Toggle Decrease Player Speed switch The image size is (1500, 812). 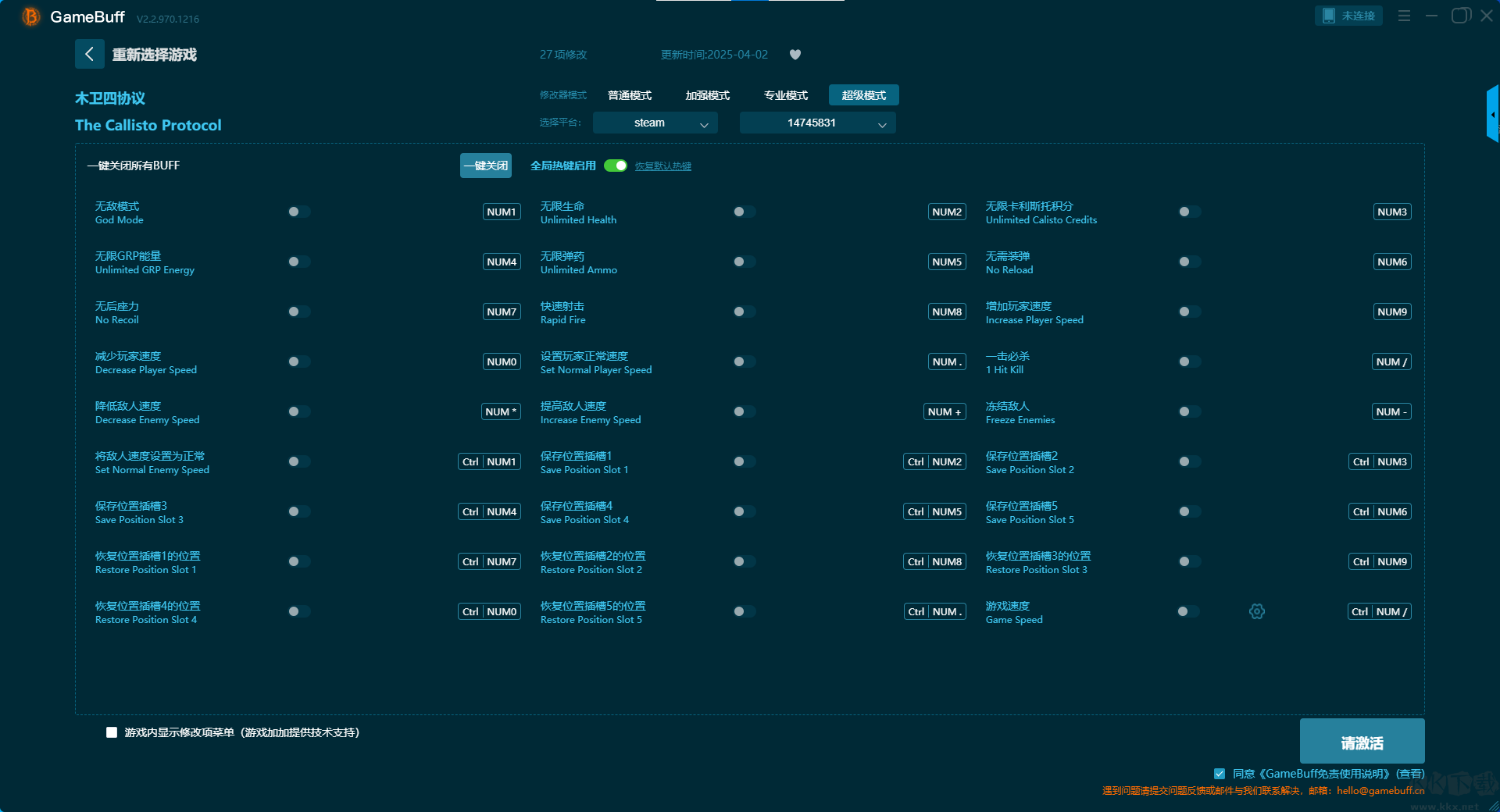point(299,361)
